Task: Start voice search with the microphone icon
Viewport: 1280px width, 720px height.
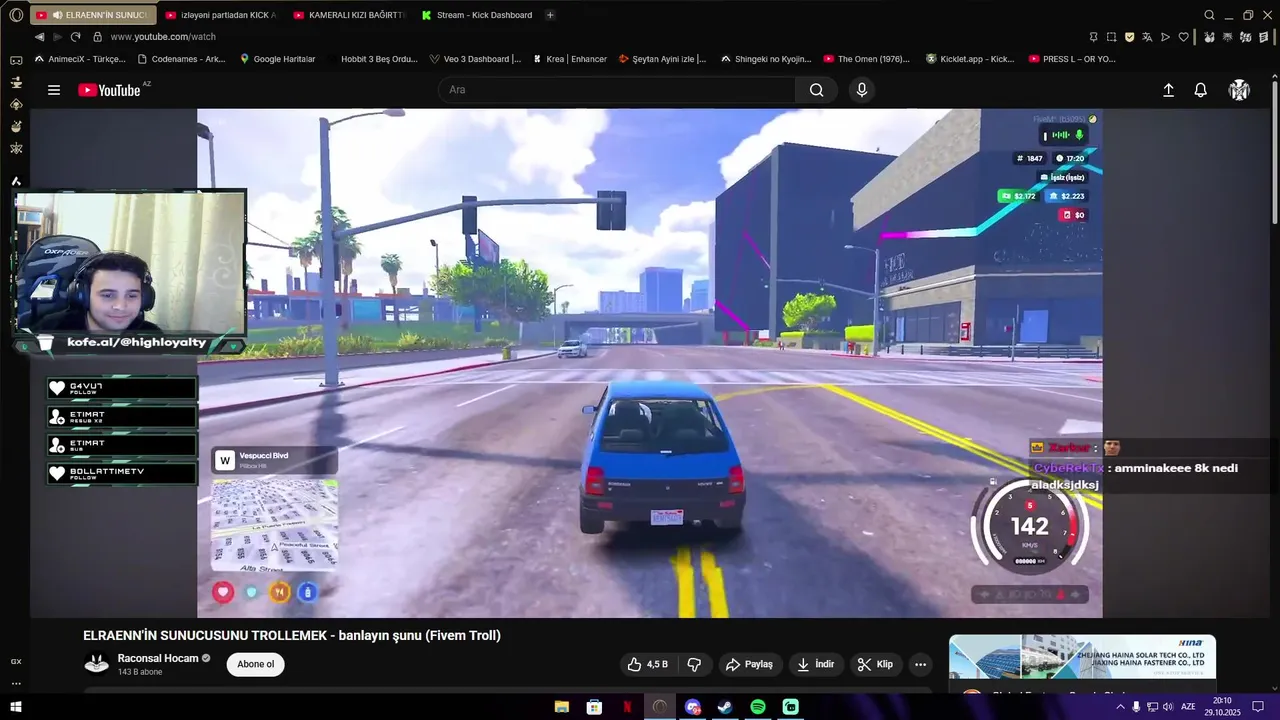Action: click(x=862, y=90)
